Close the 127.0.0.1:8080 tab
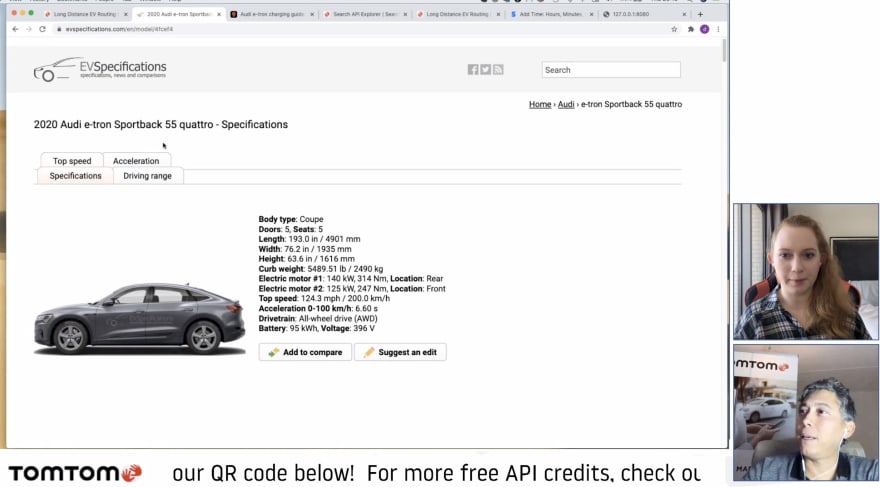The width and height of the screenshot is (880, 487). tap(684, 14)
